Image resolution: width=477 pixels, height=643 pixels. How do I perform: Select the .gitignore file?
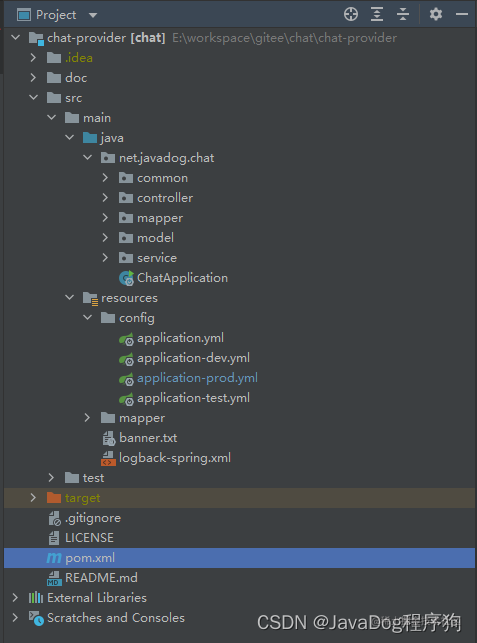point(93,518)
